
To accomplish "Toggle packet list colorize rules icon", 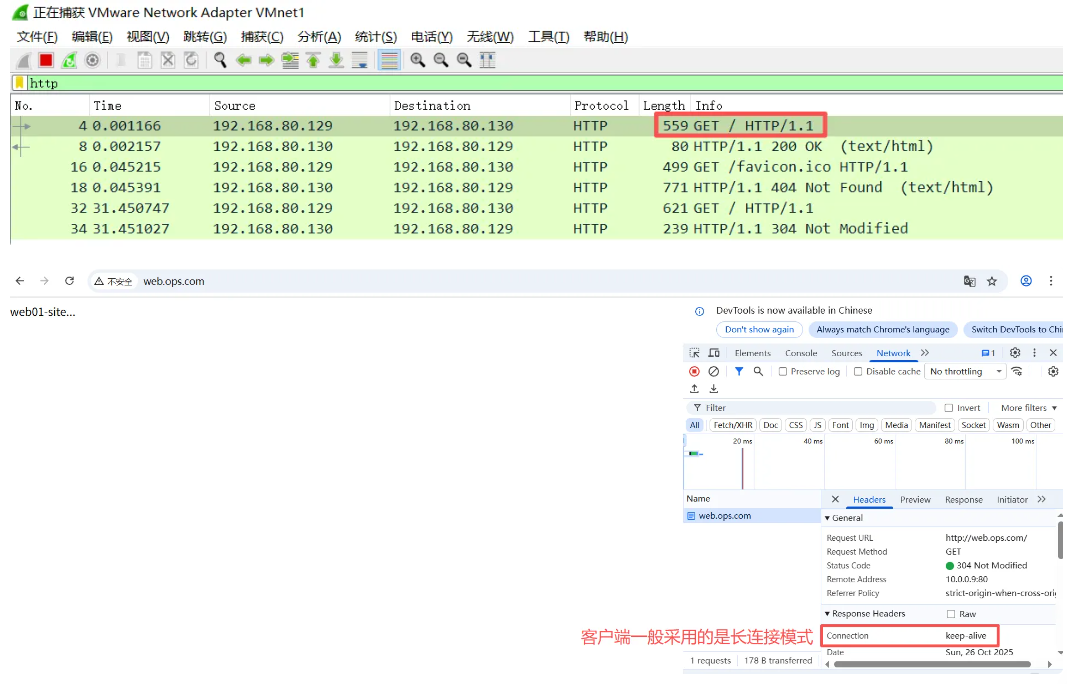I will (x=389, y=61).
